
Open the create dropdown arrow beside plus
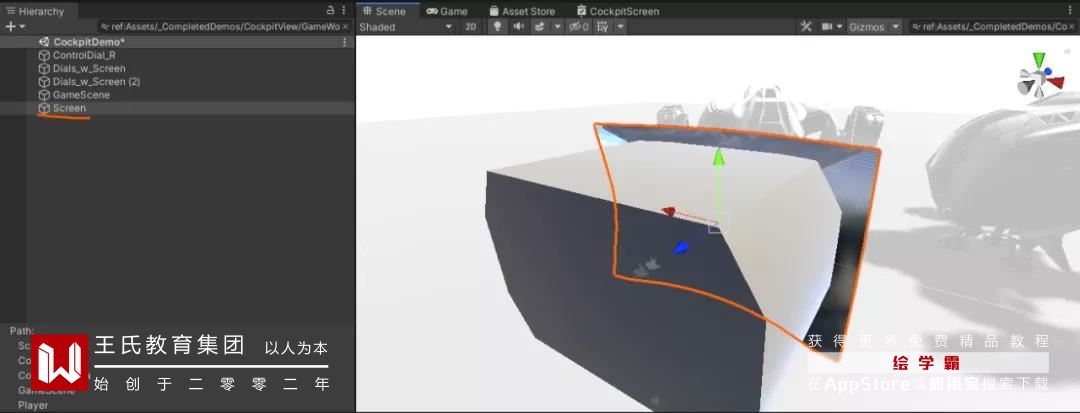pyautogui.click(x=22, y=26)
